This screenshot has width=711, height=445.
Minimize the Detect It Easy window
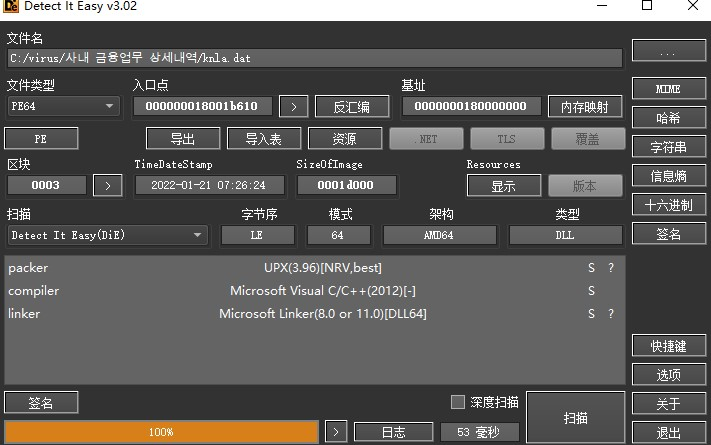pyautogui.click(x=602, y=6)
